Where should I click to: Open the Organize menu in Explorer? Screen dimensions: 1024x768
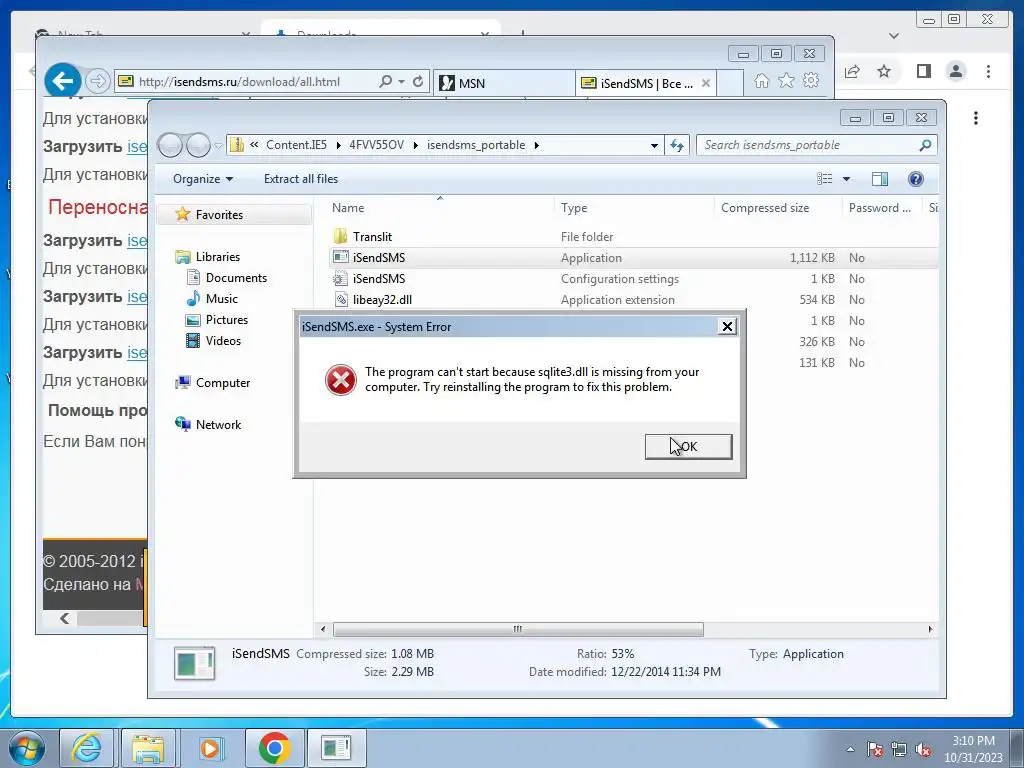click(202, 179)
